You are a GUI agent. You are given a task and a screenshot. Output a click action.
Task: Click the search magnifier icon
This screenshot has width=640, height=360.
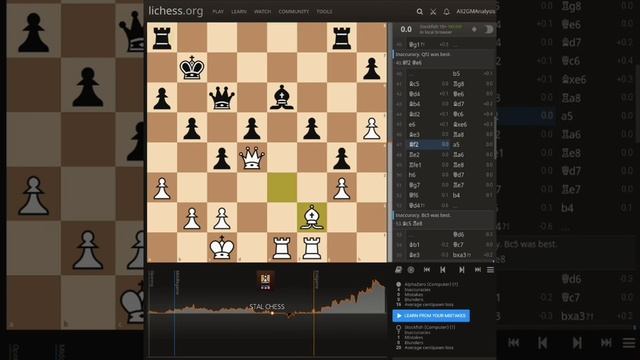click(x=420, y=12)
